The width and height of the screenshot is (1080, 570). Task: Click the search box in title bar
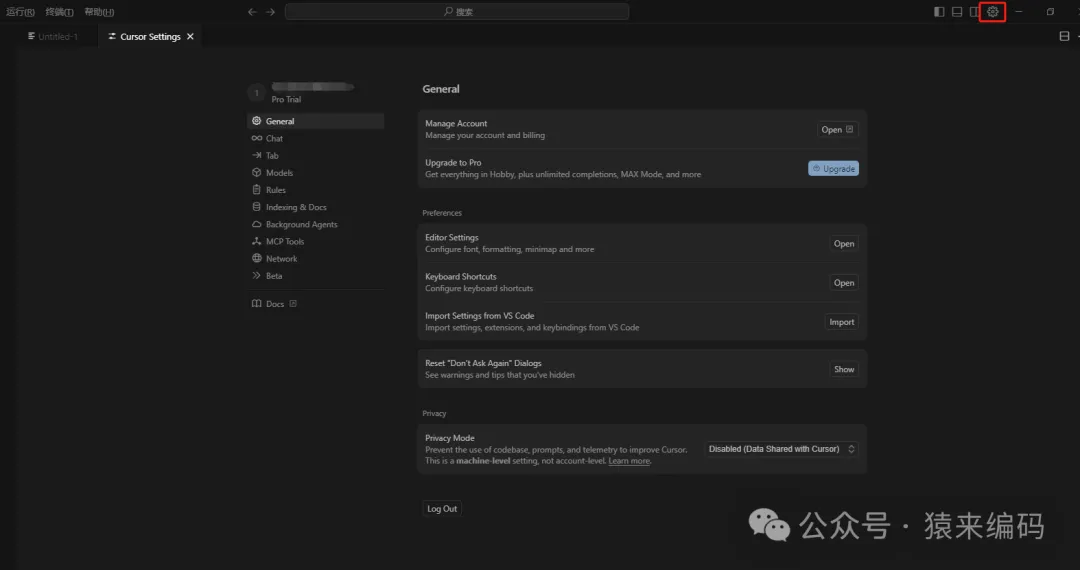point(457,12)
